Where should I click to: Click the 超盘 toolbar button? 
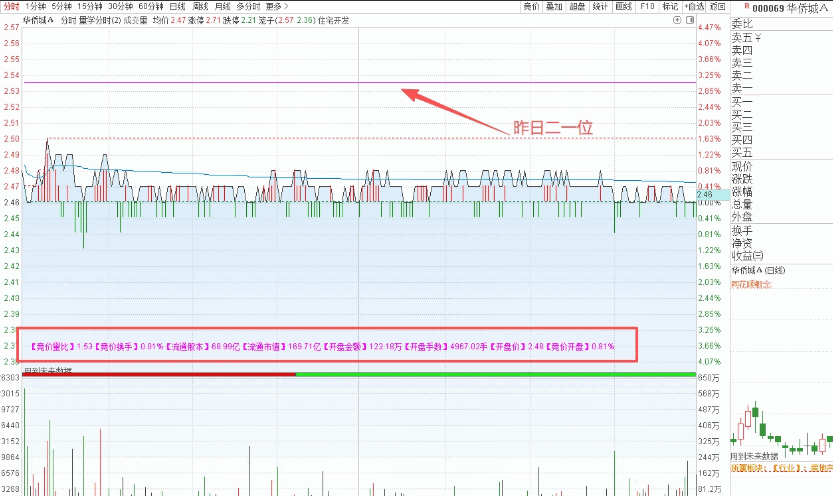coord(577,6)
